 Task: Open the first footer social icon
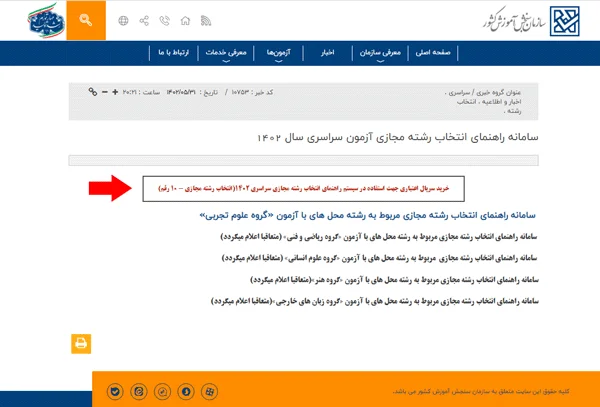pyautogui.click(x=115, y=391)
